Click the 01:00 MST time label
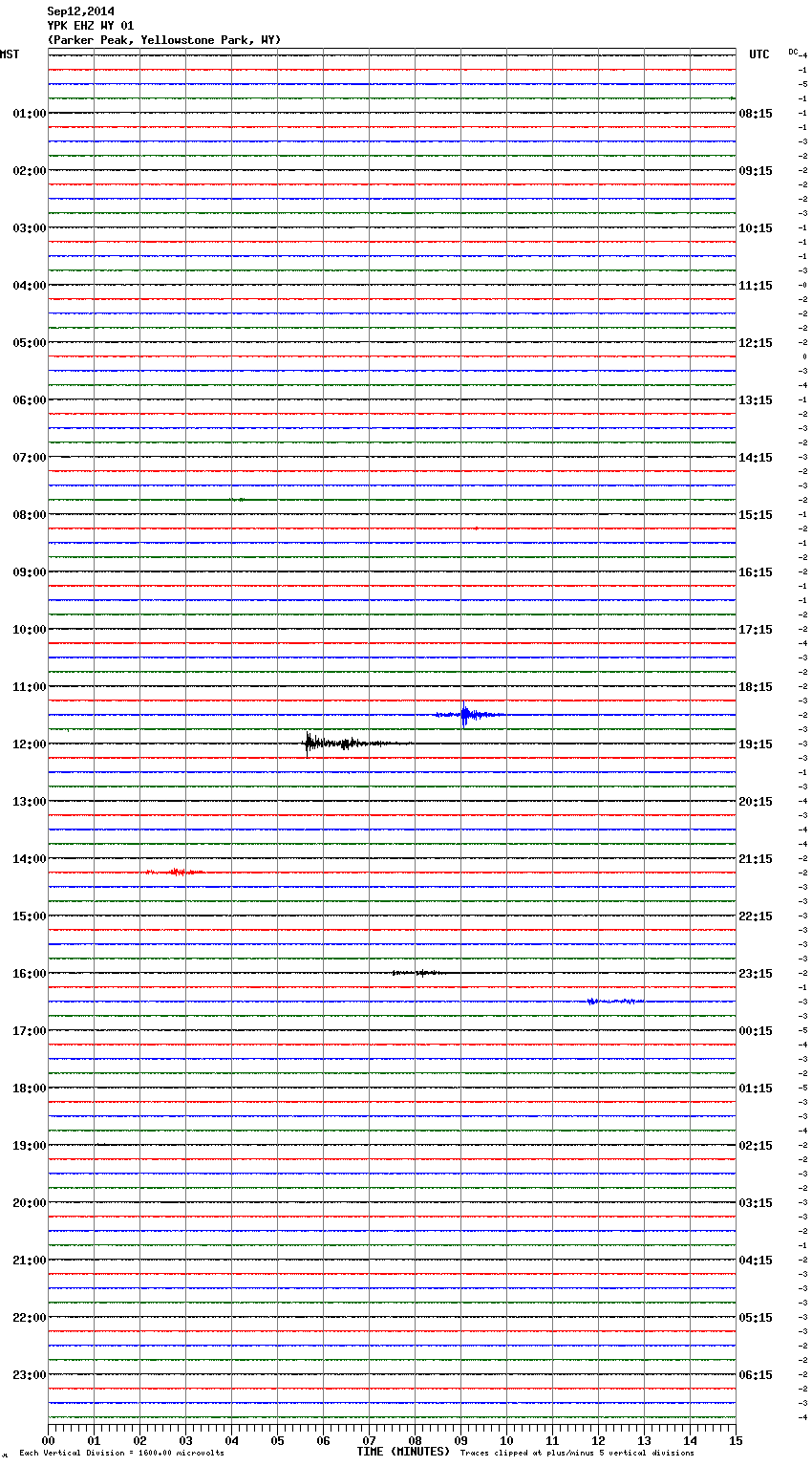 pos(29,114)
